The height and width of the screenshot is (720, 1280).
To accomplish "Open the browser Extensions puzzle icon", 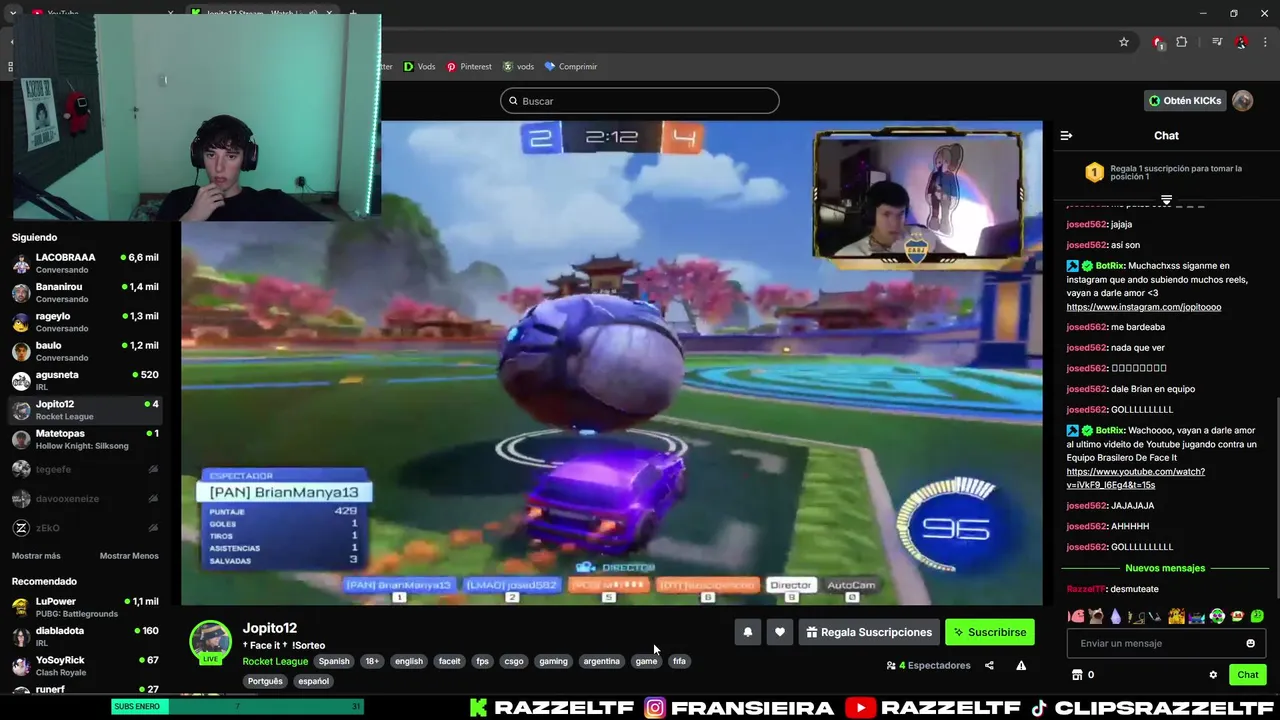I will (1182, 42).
